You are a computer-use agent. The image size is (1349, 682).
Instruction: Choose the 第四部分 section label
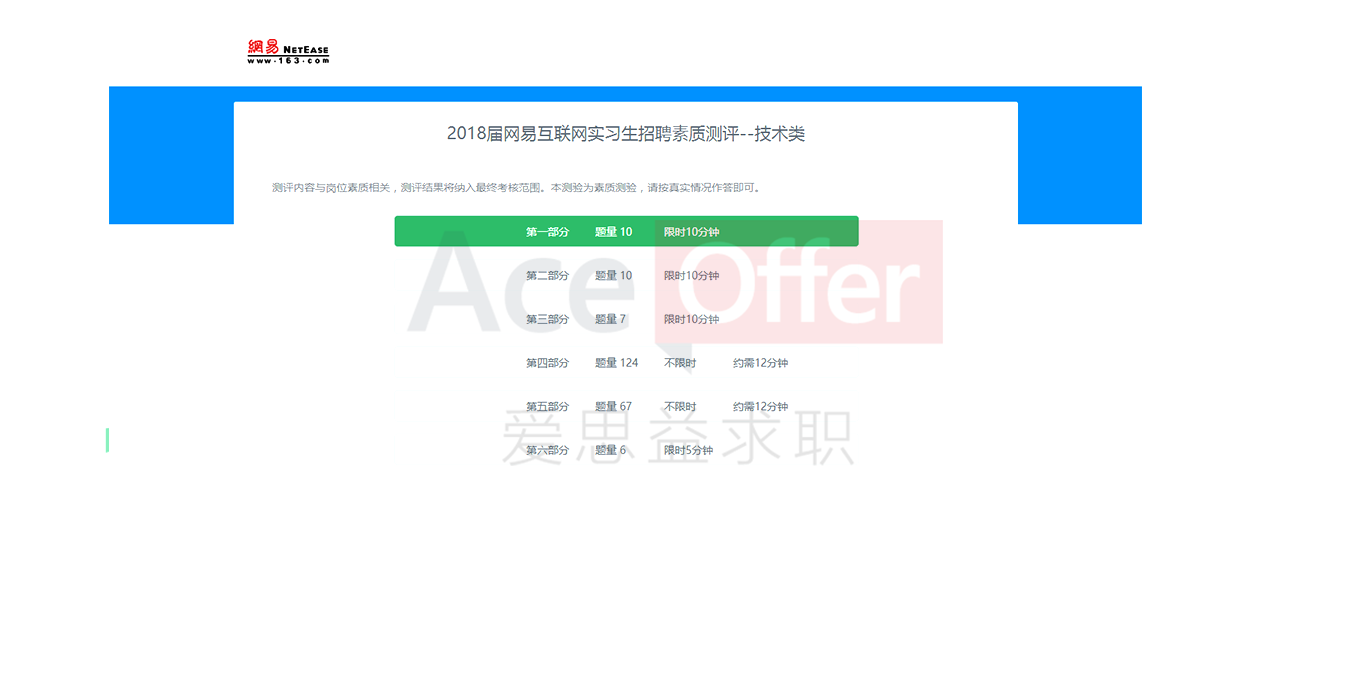pos(547,363)
